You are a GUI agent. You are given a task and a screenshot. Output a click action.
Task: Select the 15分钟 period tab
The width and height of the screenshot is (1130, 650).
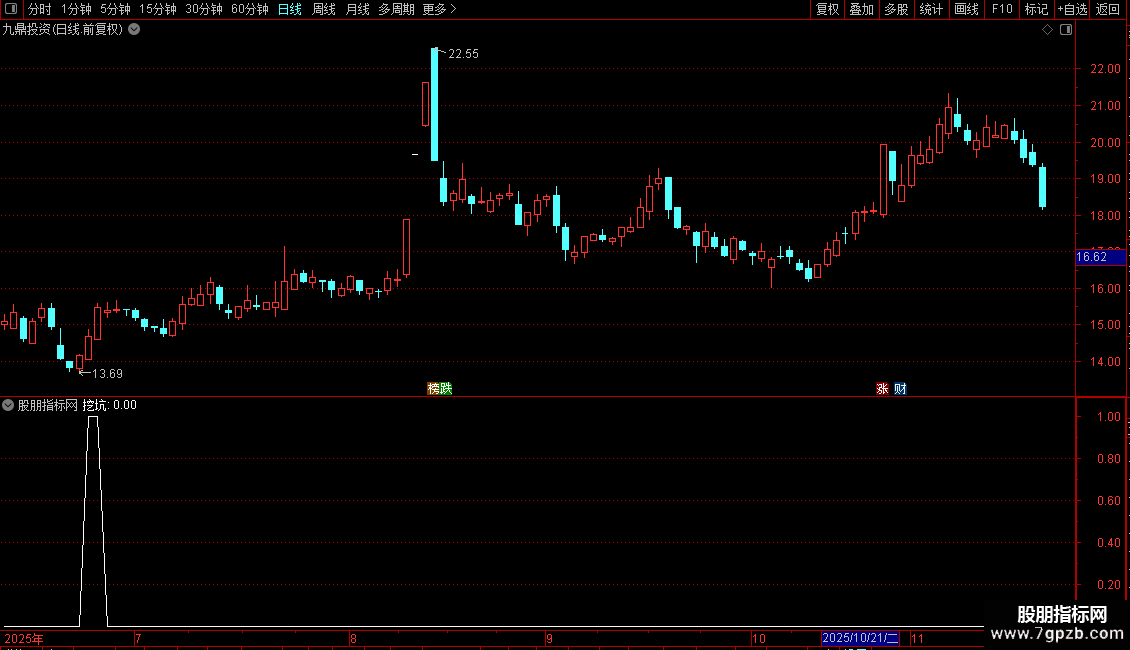pos(157,9)
